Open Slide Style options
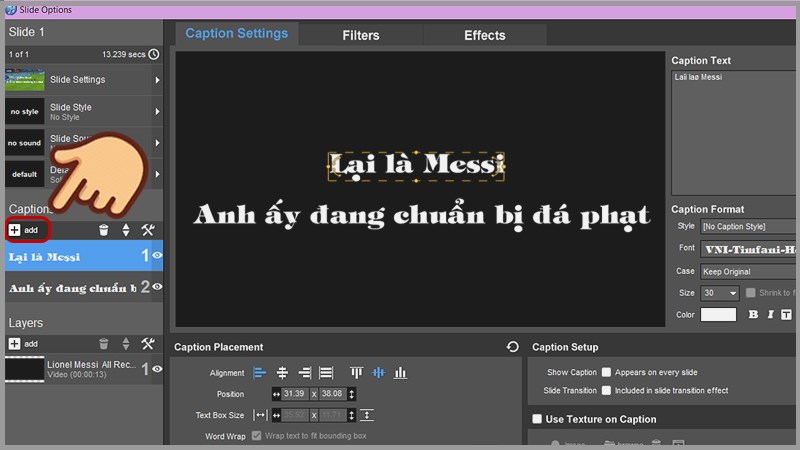The width and height of the screenshot is (800, 450). tap(70, 111)
